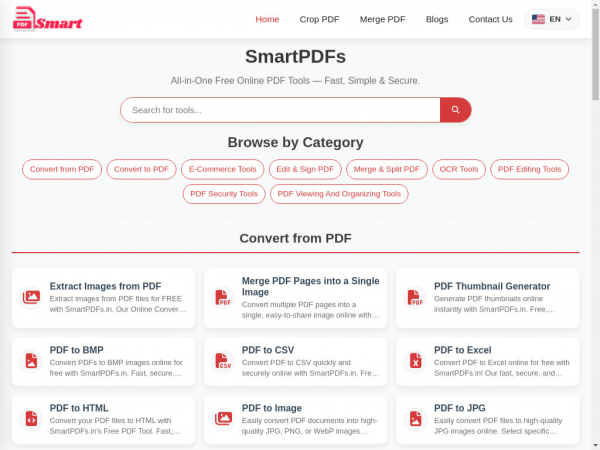Select the Edit & Sign PDF category
600x450 pixels.
pyautogui.click(x=305, y=169)
